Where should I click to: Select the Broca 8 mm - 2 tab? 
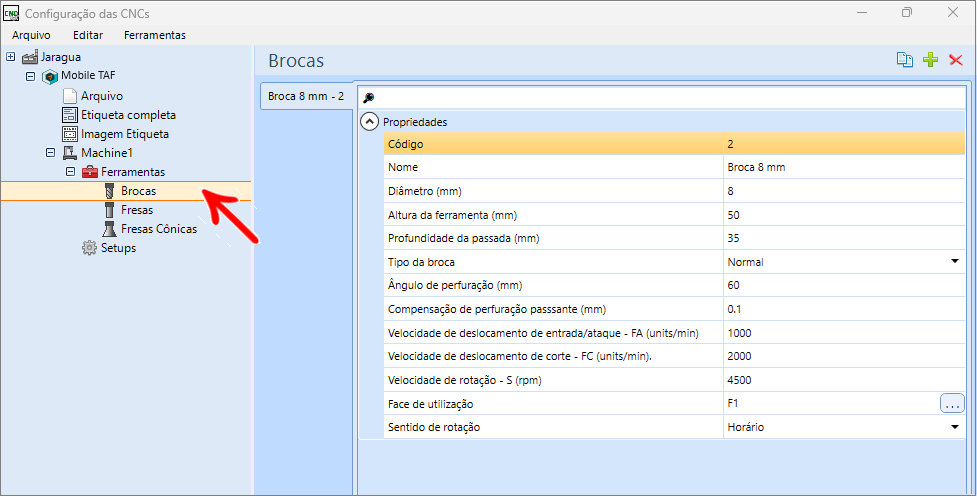point(306,96)
